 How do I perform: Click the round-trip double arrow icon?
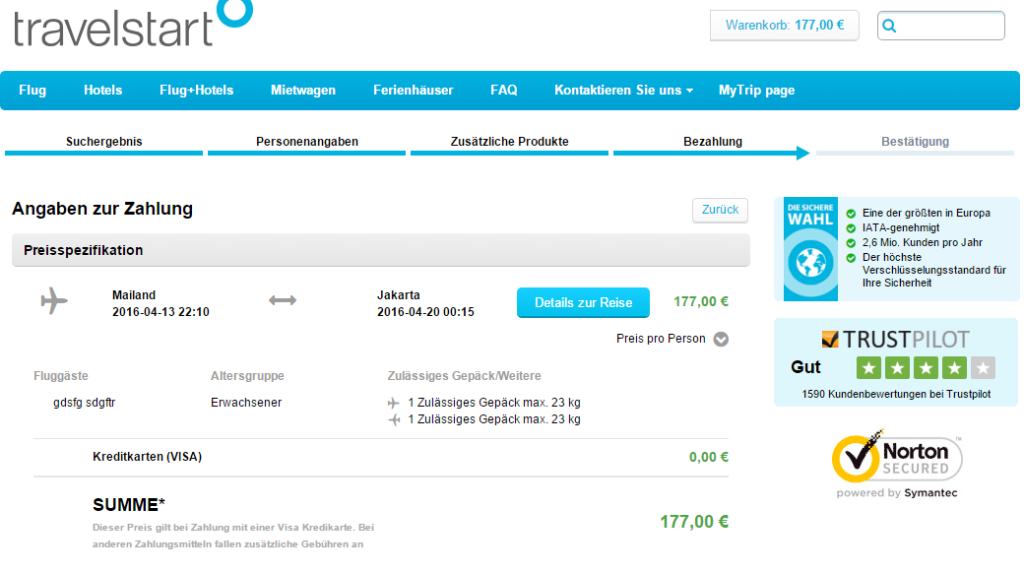coord(282,300)
